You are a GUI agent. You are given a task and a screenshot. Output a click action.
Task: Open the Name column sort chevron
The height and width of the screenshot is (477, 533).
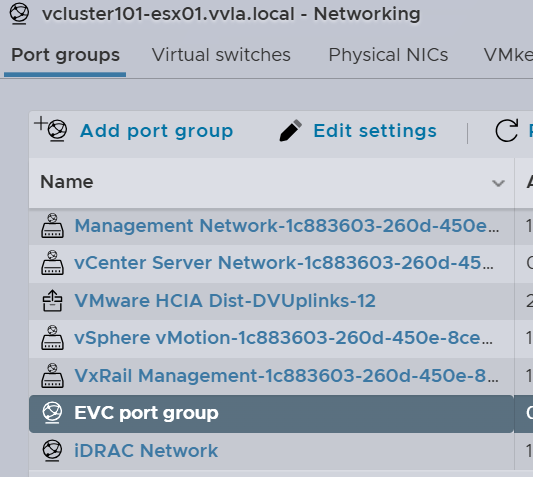click(498, 183)
